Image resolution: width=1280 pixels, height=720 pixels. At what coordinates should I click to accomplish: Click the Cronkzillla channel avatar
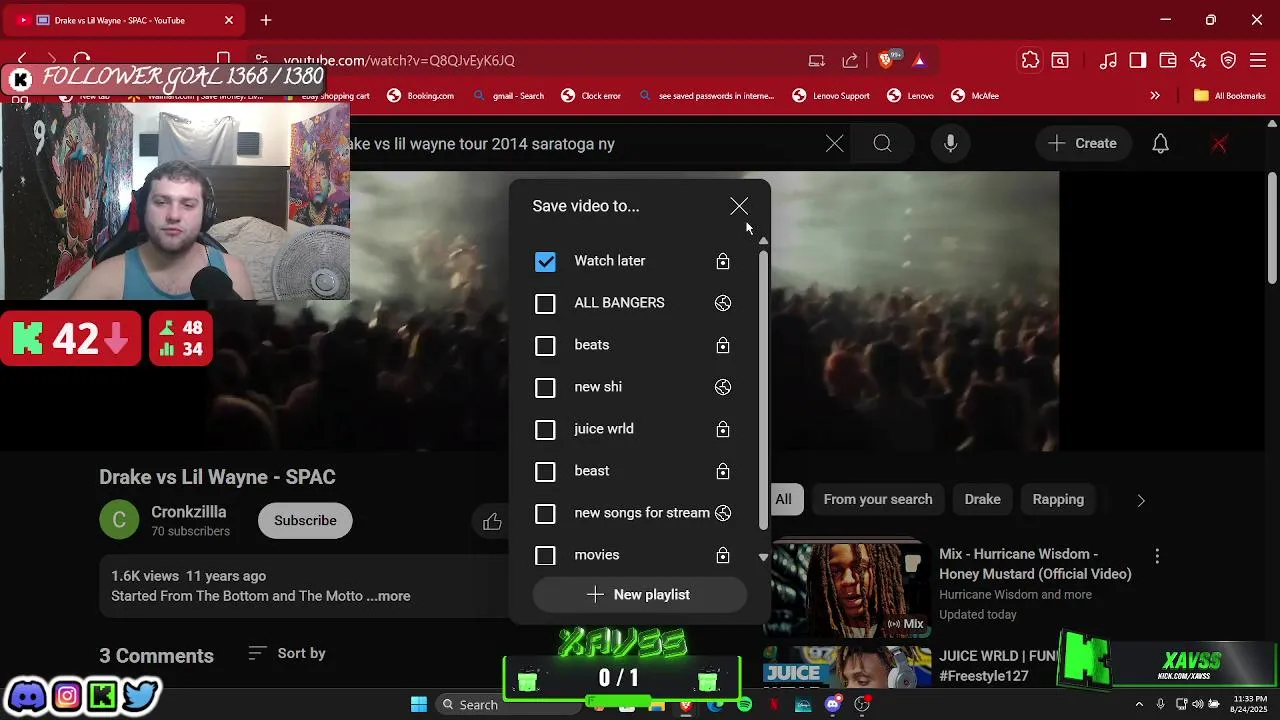click(x=119, y=520)
